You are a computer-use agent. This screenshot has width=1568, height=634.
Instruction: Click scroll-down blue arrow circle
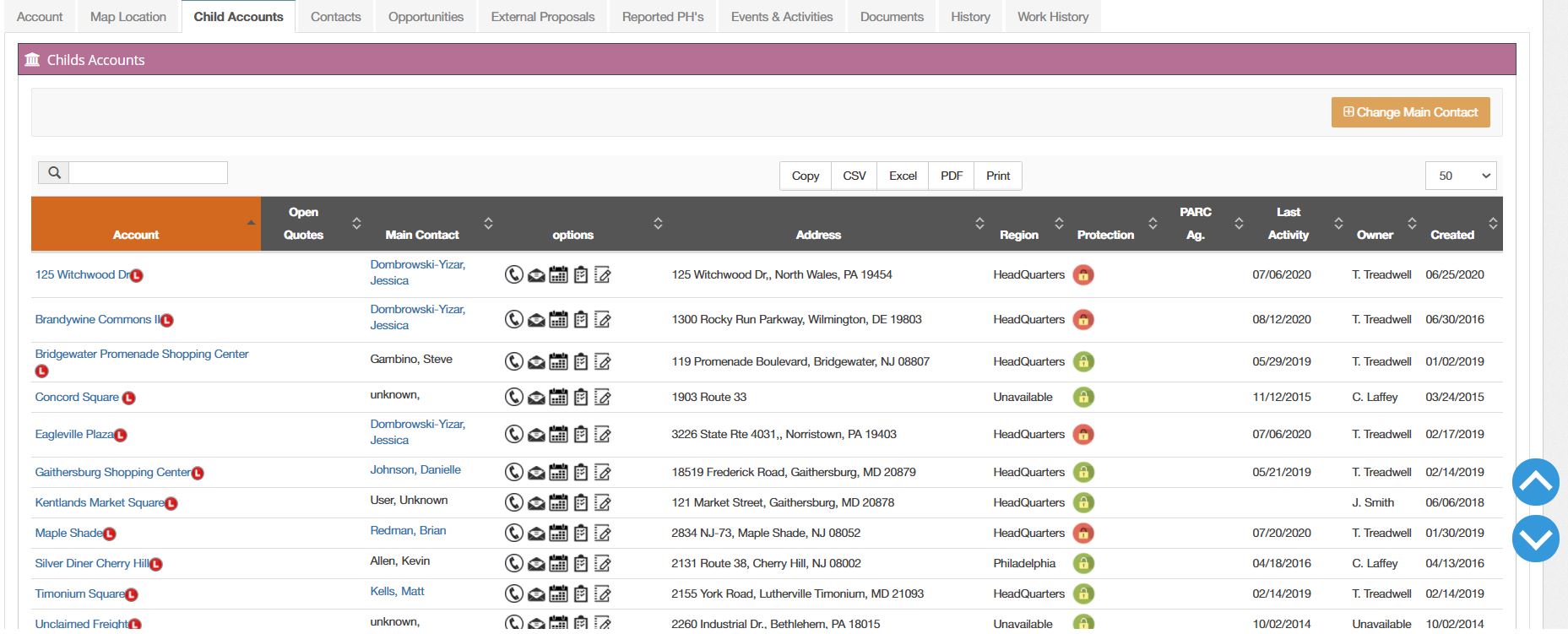tap(1535, 539)
